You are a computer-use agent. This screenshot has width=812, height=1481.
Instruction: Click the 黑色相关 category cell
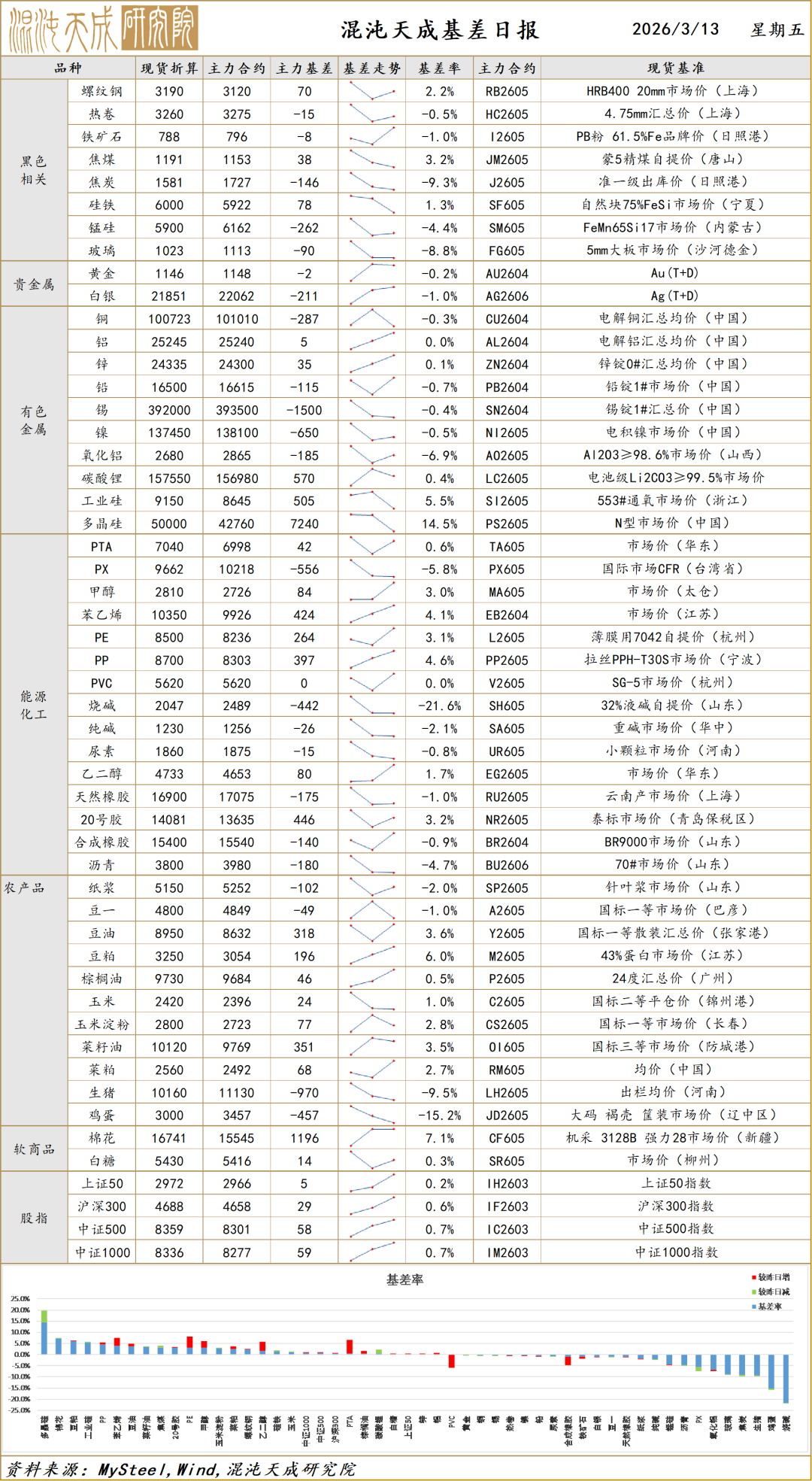(34, 170)
